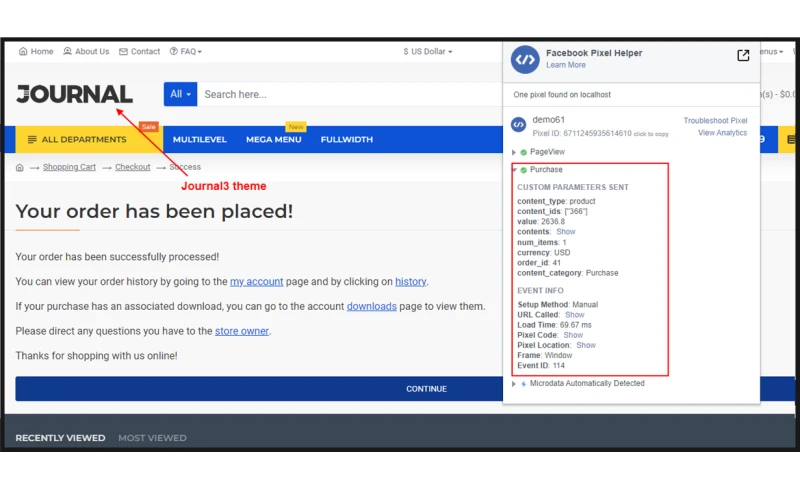The image size is (800, 490).
Task: Open the US Dollar currency dropdown
Action: coord(428,51)
